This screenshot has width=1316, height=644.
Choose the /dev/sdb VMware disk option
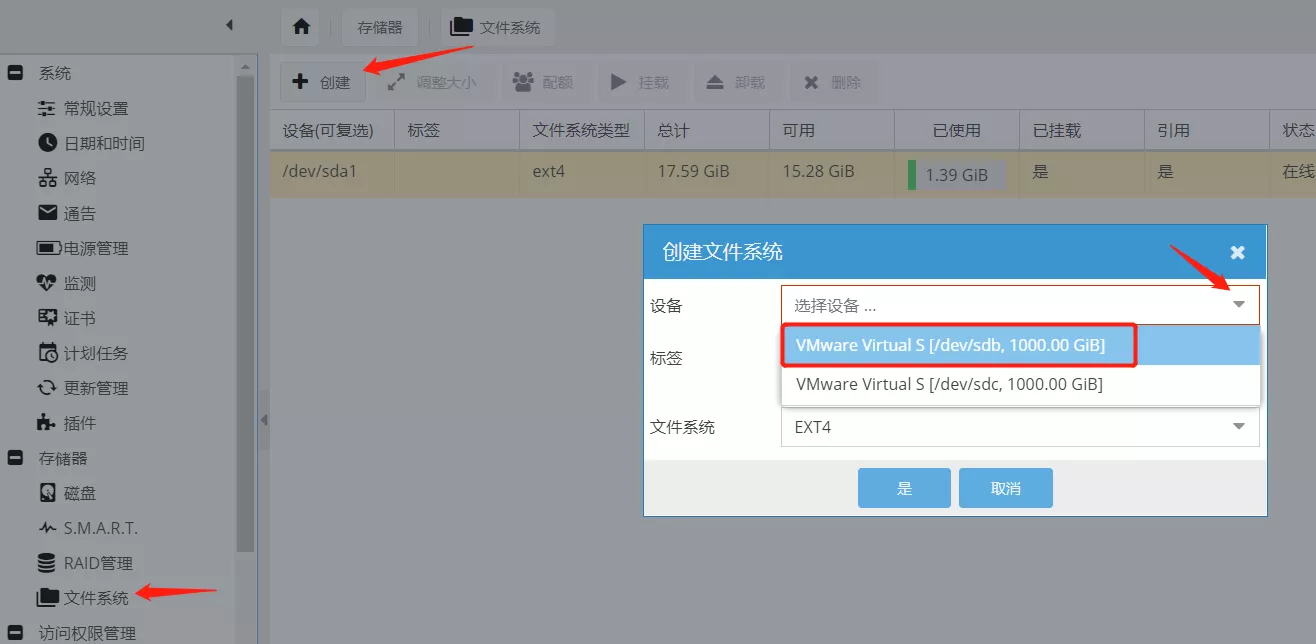pyautogui.click(x=950, y=345)
